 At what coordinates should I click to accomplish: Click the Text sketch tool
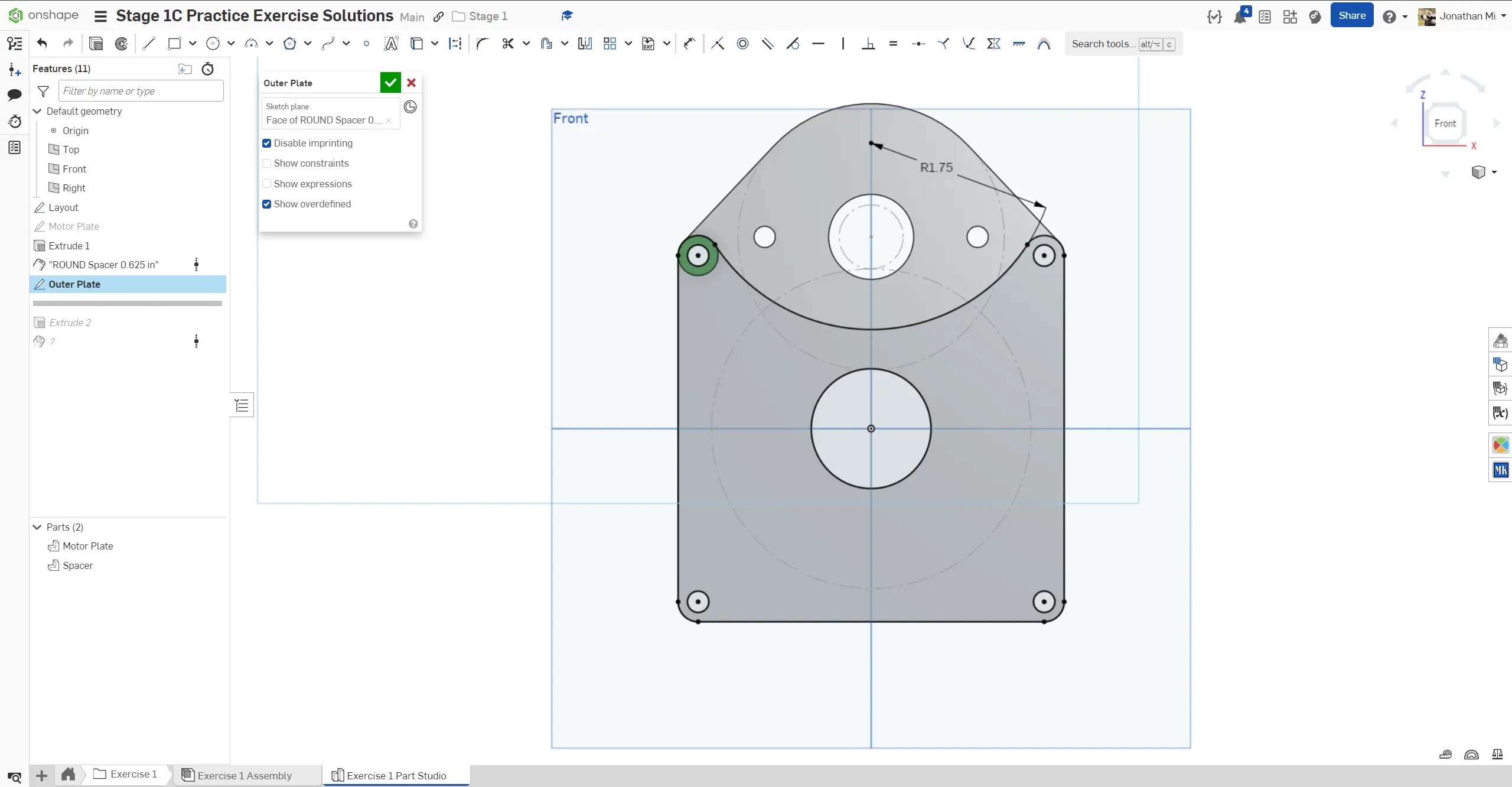pos(390,43)
